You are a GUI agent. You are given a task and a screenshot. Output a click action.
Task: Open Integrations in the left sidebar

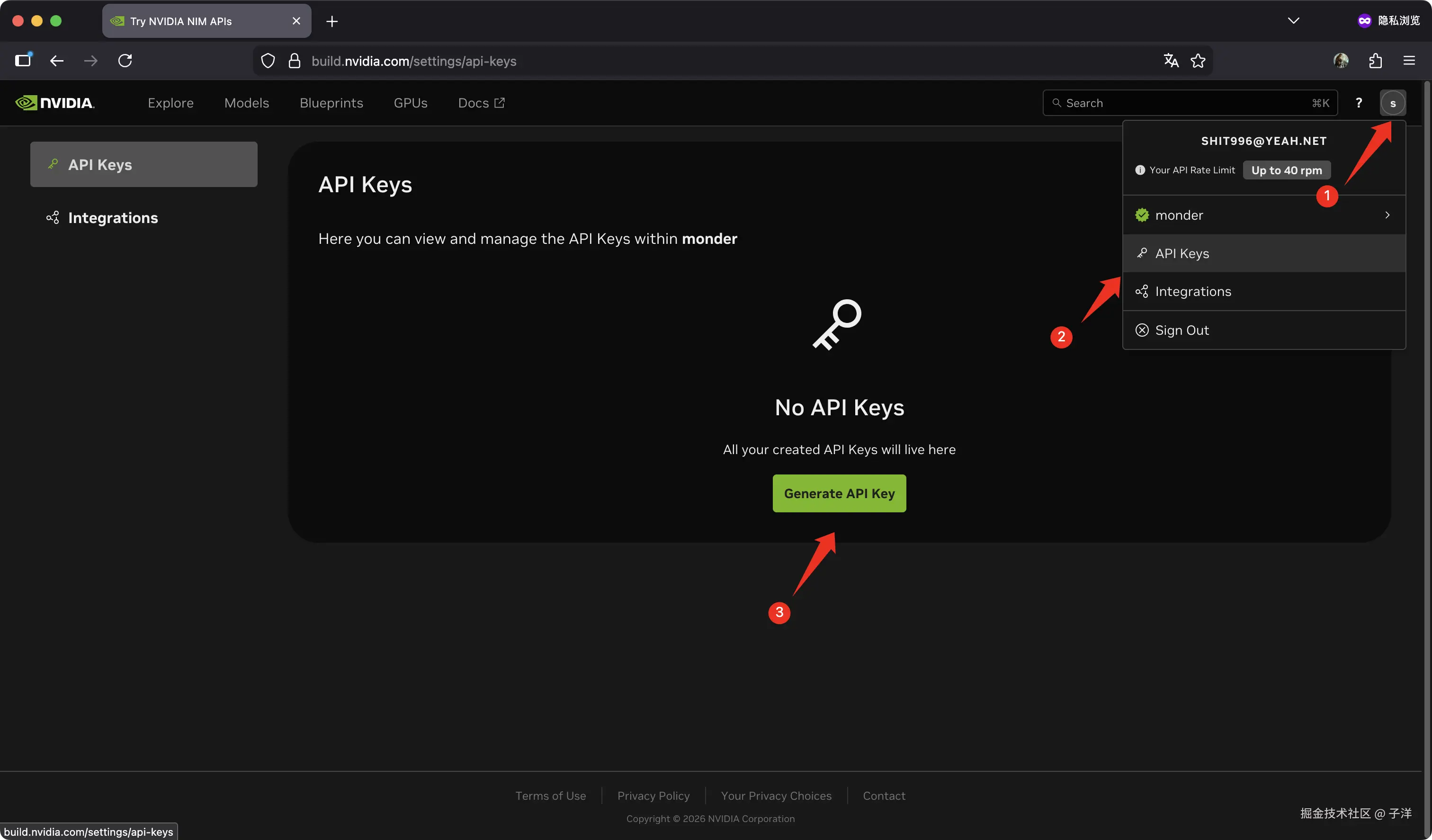113,218
